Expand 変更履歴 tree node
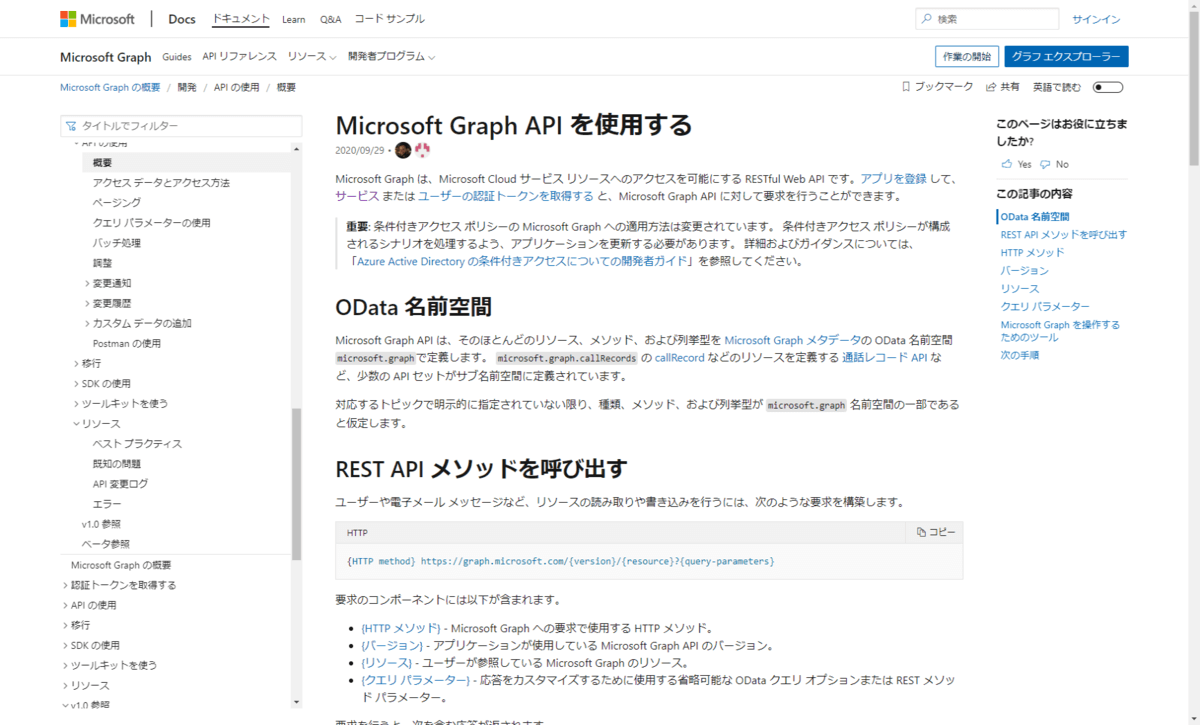The height and width of the screenshot is (725, 1200). (88, 303)
